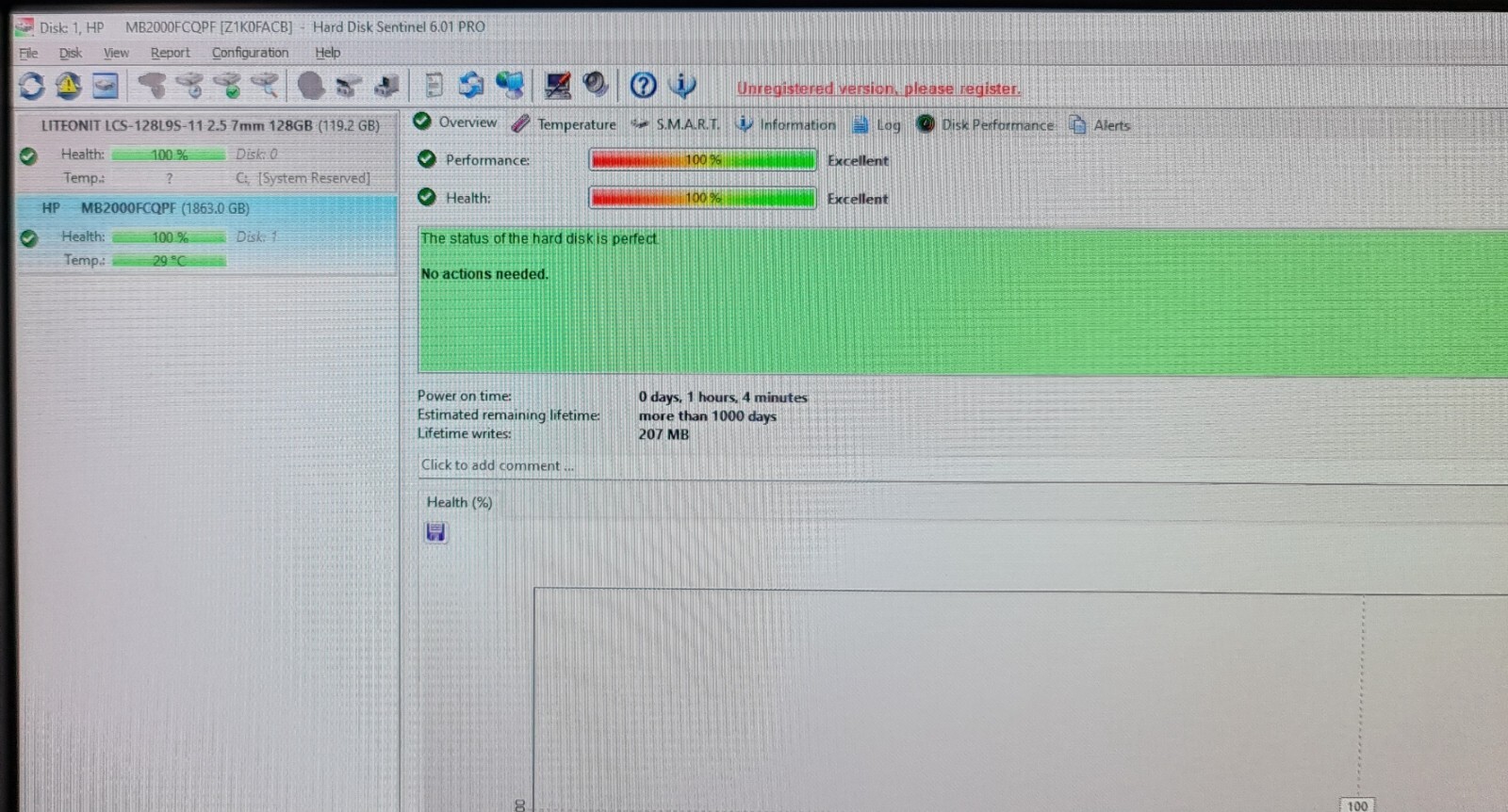The height and width of the screenshot is (812, 1508).
Task: Switch to the Temperature tab
Action: tap(564, 124)
